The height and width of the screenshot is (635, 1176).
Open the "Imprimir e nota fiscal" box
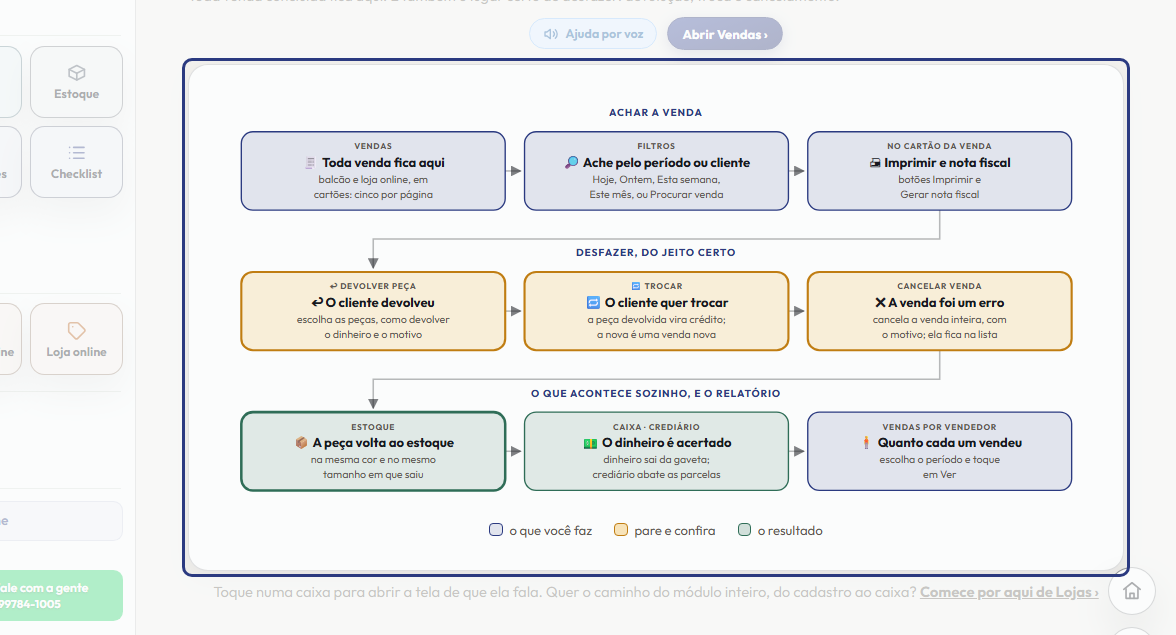tap(940, 171)
